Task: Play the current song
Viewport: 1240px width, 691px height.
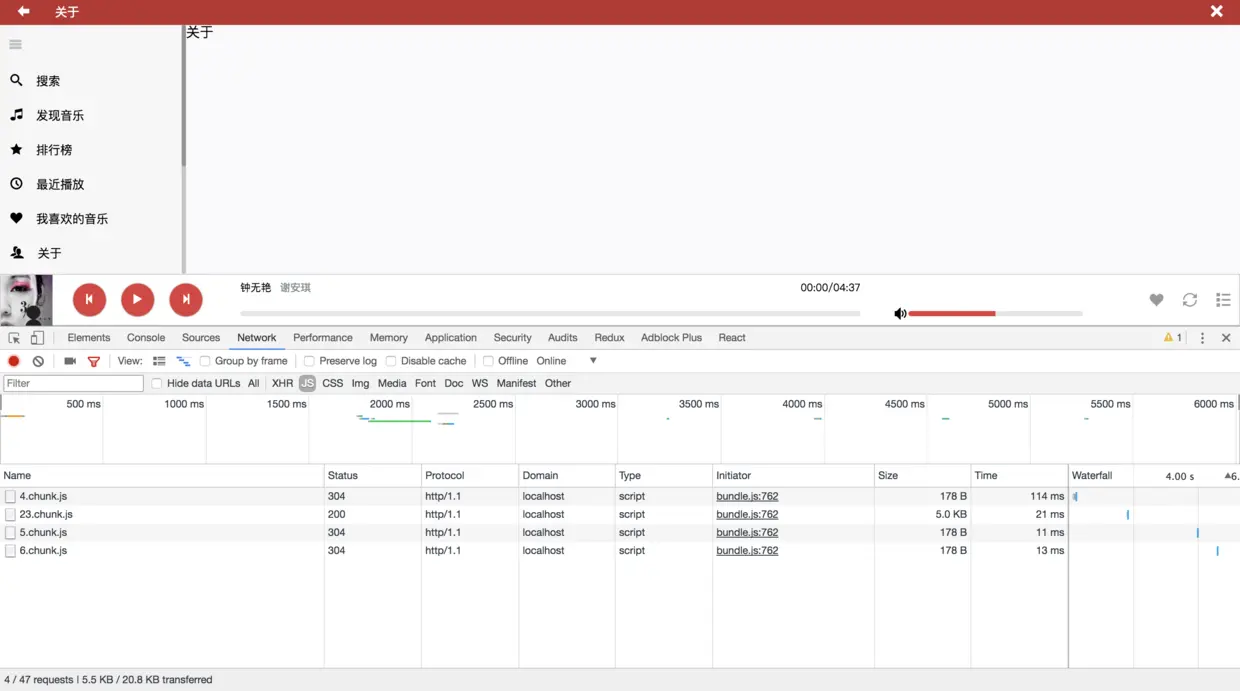Action: [137, 299]
